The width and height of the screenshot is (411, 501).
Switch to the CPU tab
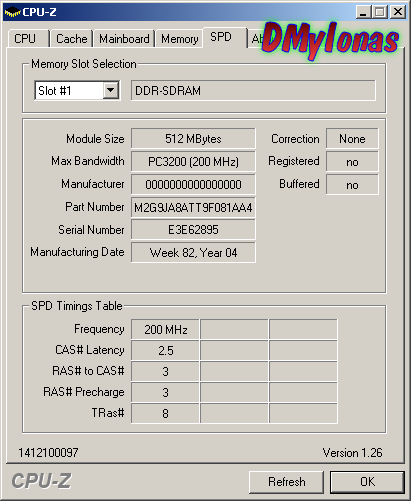tap(28, 39)
